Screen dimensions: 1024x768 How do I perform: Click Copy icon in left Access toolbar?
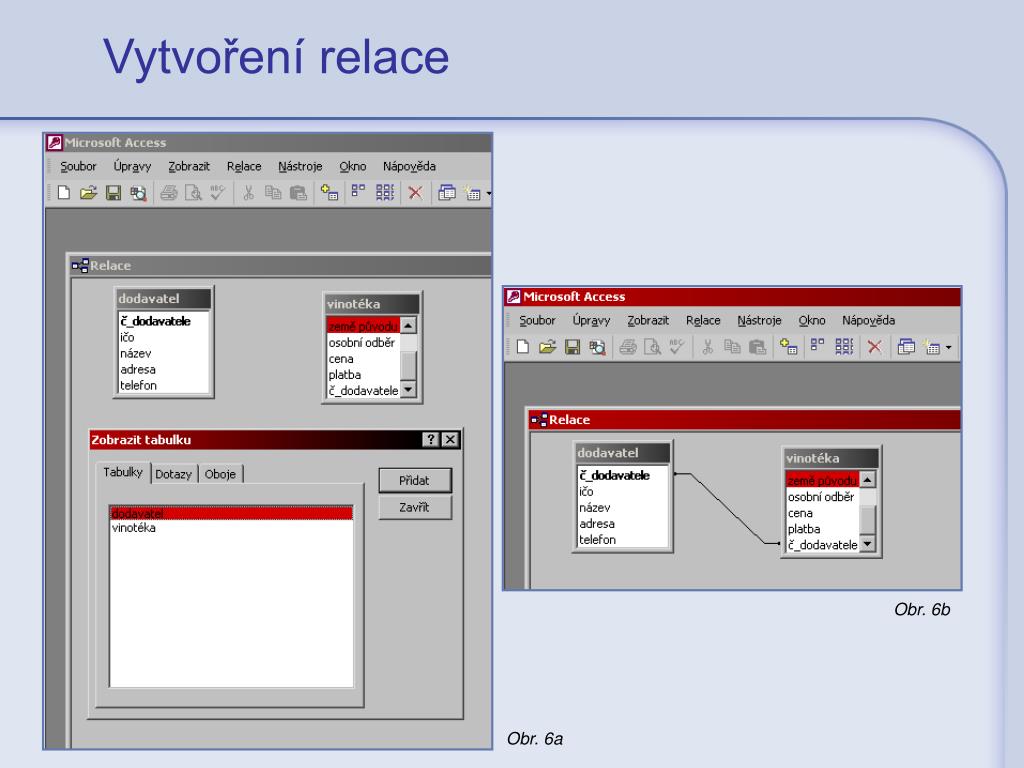[273, 193]
